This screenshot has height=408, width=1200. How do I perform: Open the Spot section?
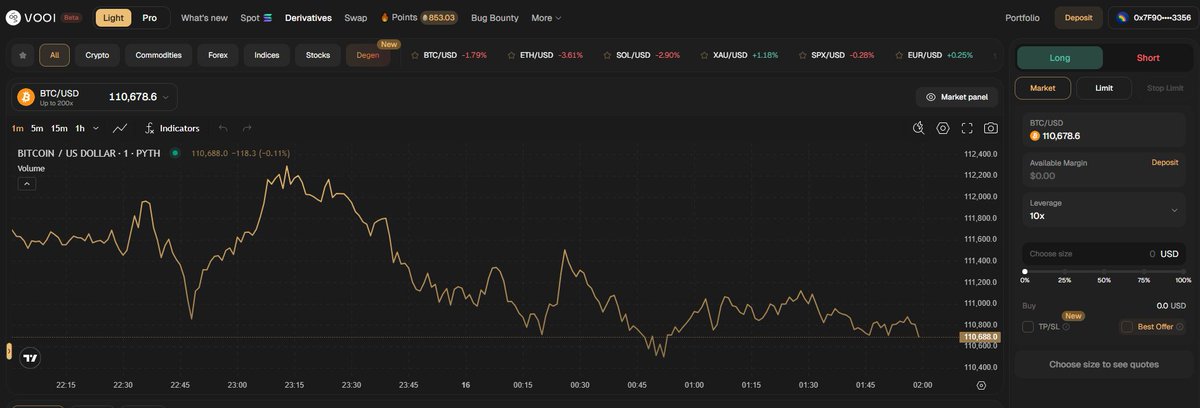click(256, 18)
